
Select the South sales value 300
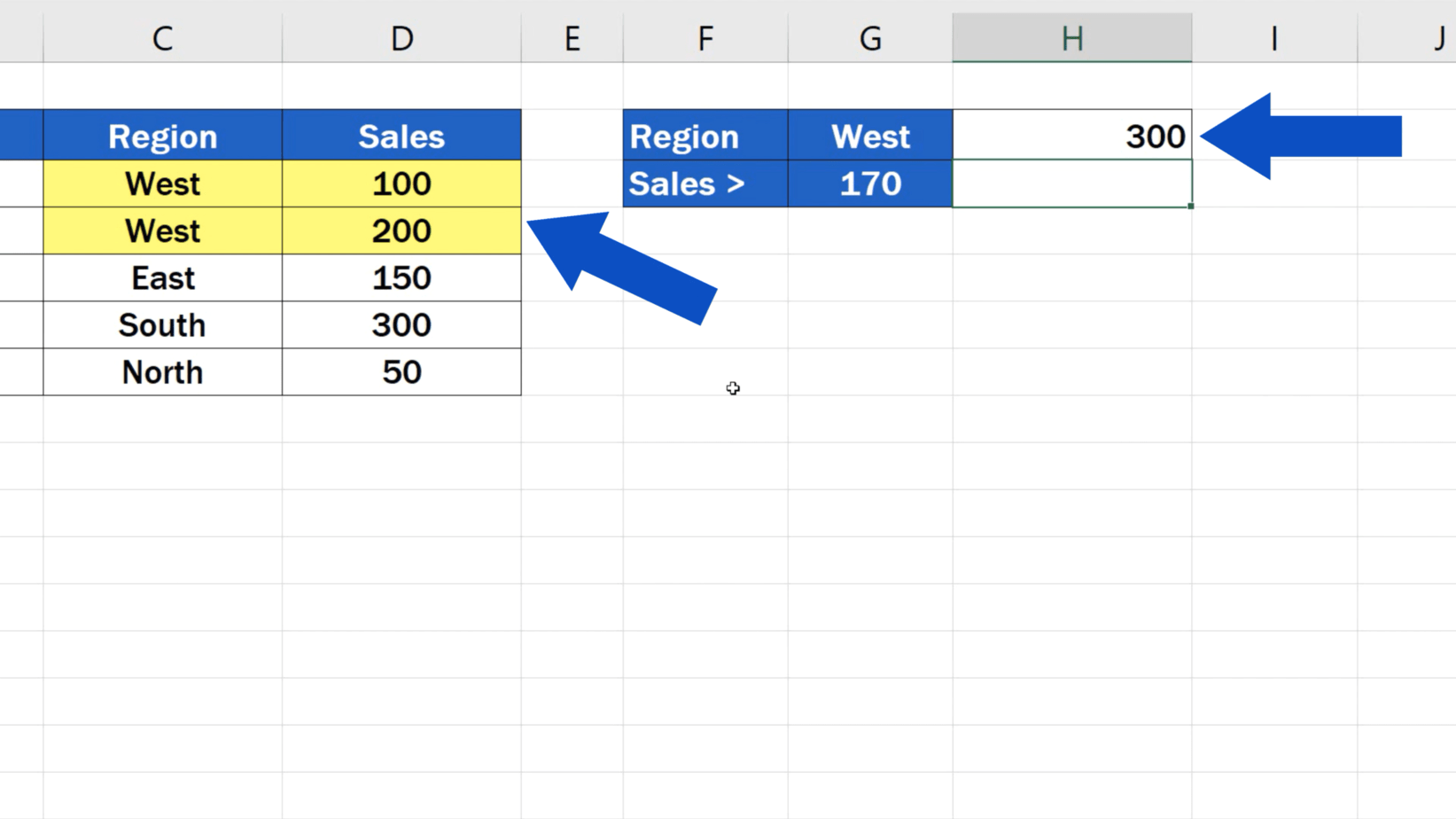pos(401,324)
